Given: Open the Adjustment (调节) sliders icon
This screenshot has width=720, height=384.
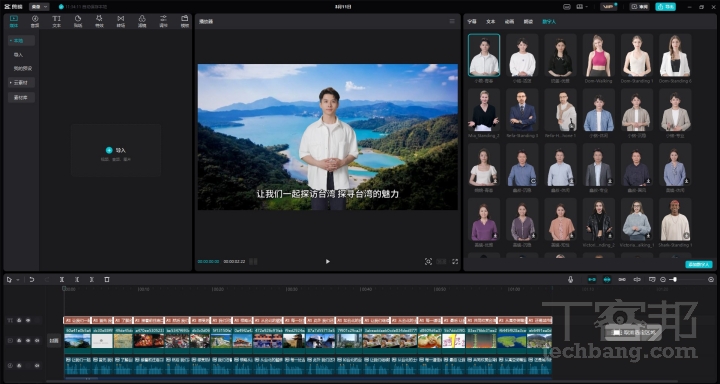Looking at the screenshot, I should [163, 21].
